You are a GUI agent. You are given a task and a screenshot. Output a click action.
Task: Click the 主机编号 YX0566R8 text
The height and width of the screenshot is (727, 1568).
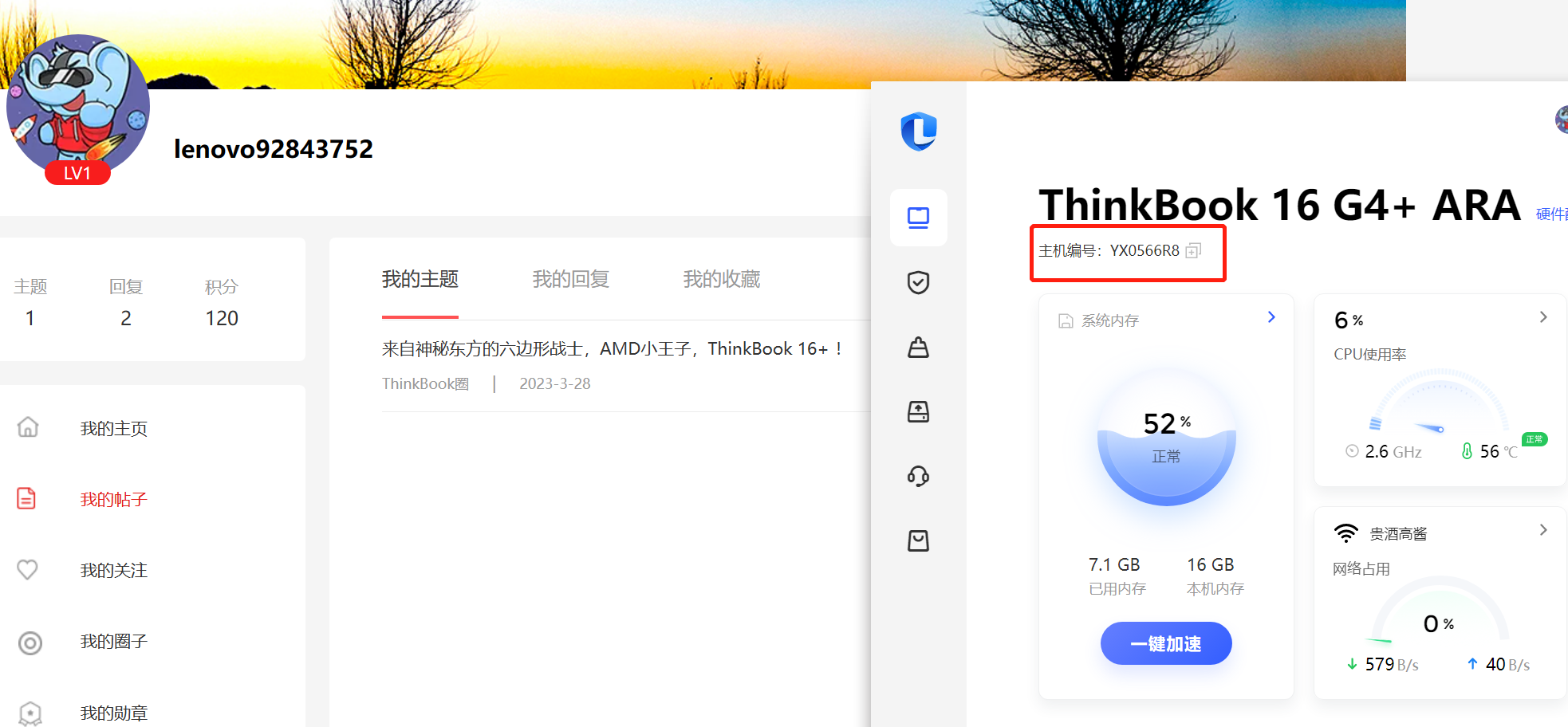1109,250
